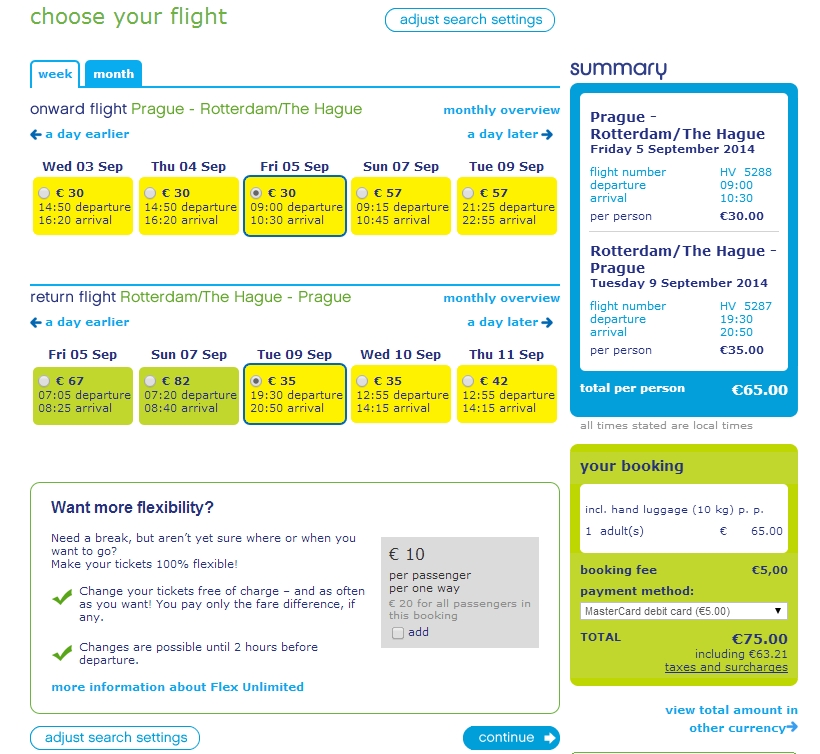The width and height of the screenshot is (820, 754).
Task: Switch to the month tab
Action: pyautogui.click(x=114, y=74)
